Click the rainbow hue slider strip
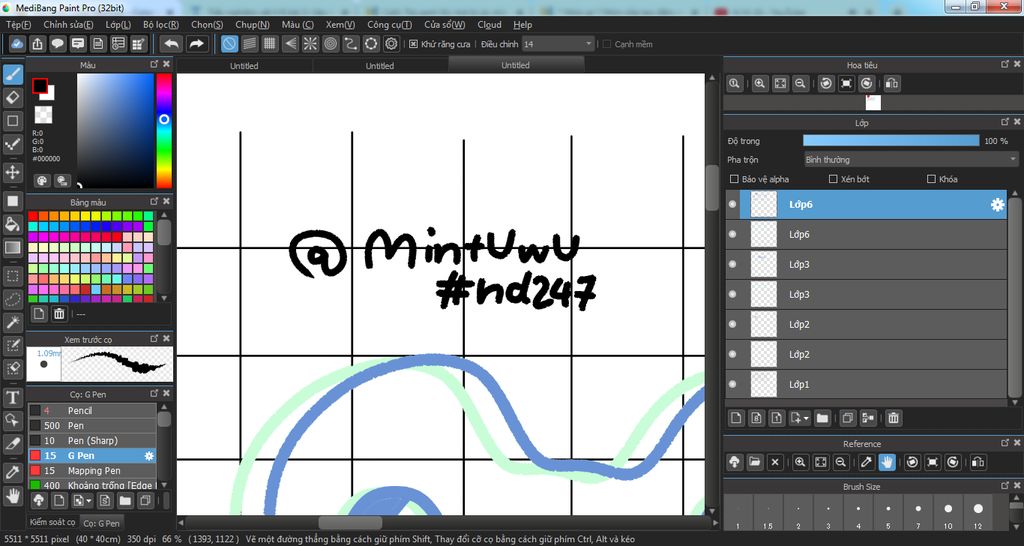This screenshot has width=1024, height=546. [164, 131]
